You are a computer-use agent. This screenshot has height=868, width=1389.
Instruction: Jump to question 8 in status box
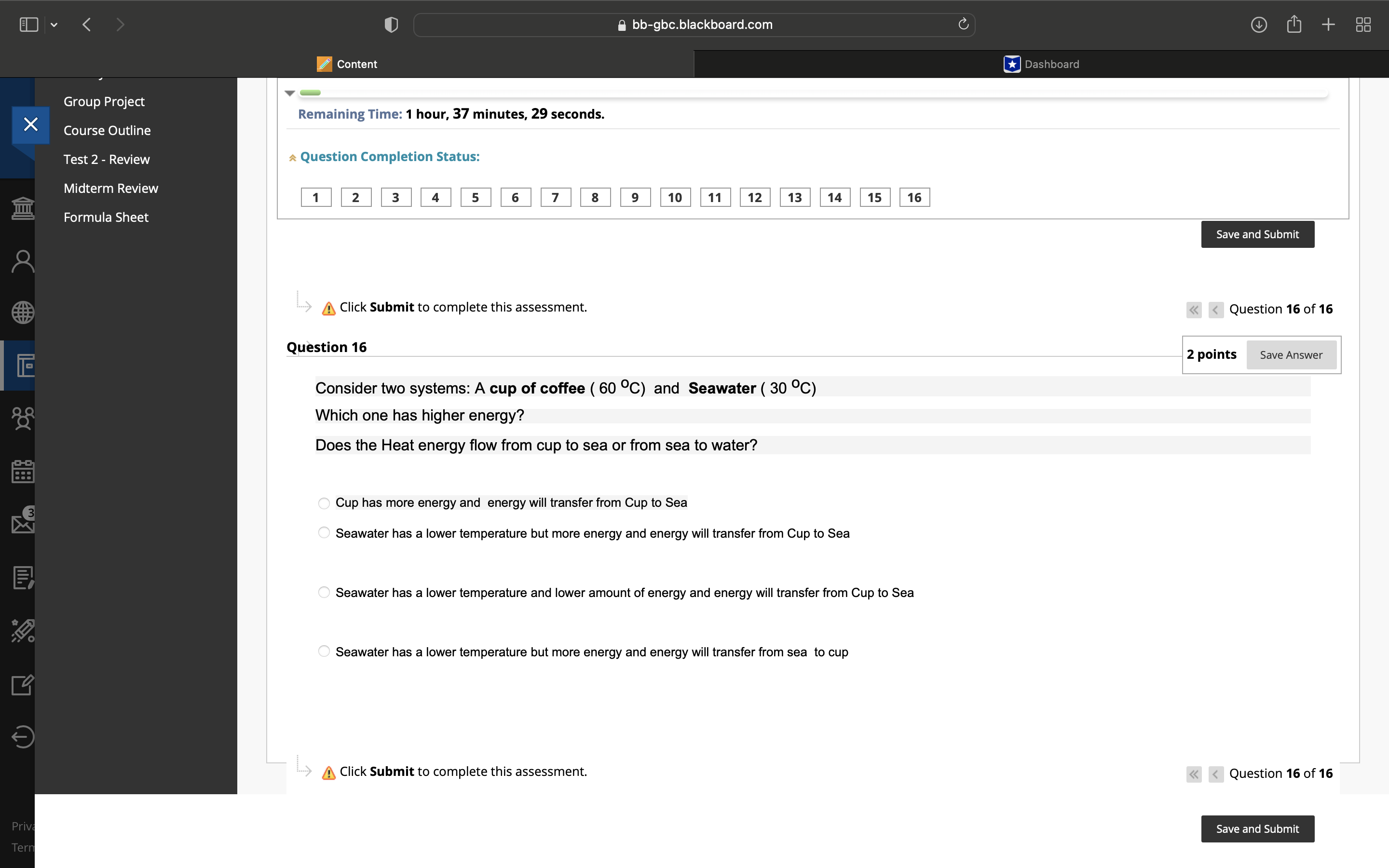click(595, 198)
